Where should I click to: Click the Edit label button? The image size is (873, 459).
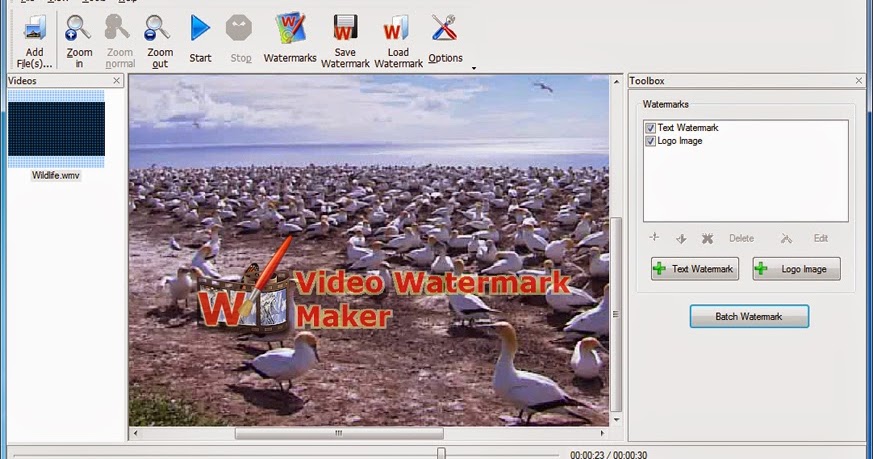coord(821,238)
